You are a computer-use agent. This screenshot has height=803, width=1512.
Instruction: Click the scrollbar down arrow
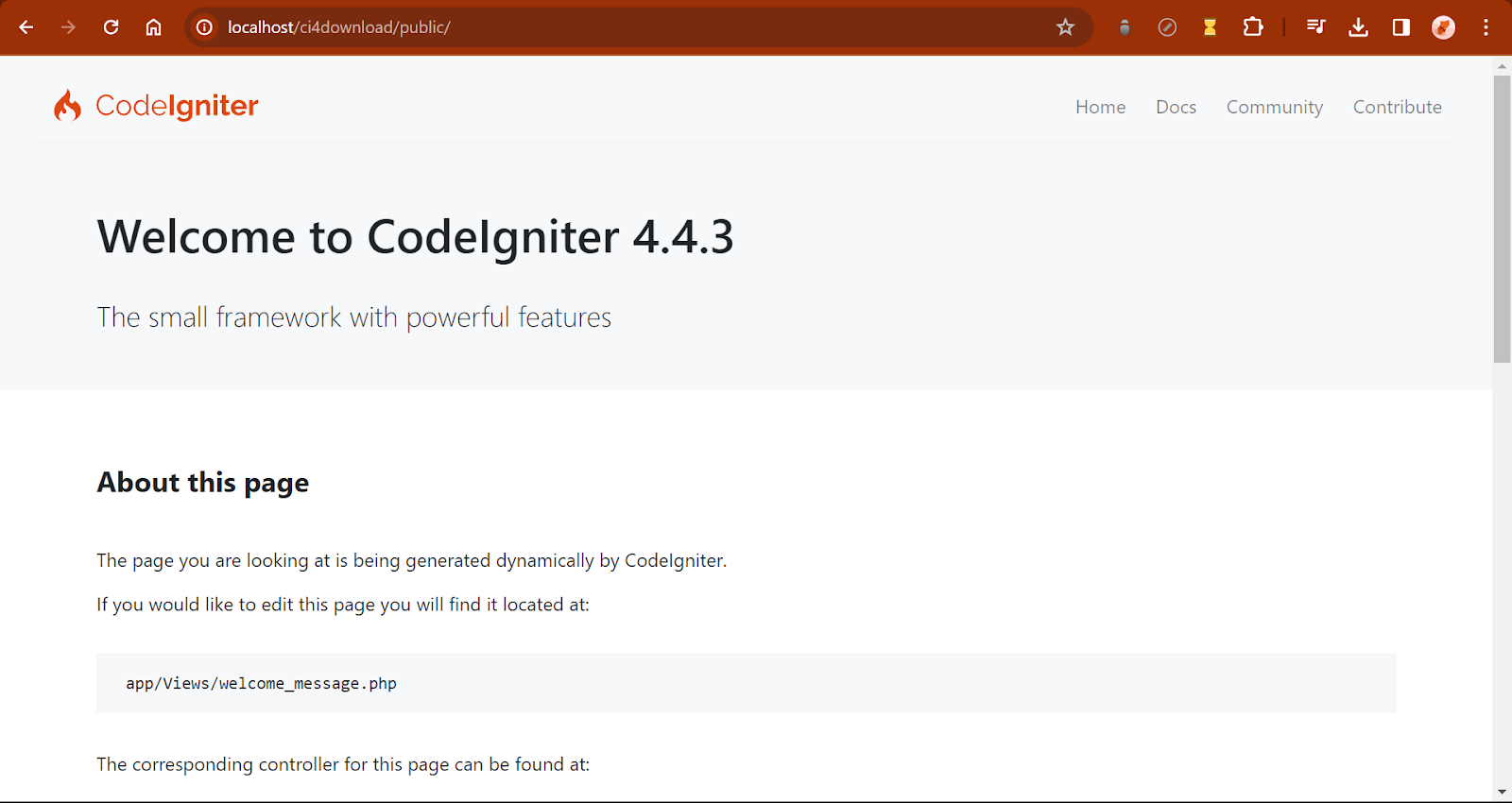pyautogui.click(x=1502, y=793)
